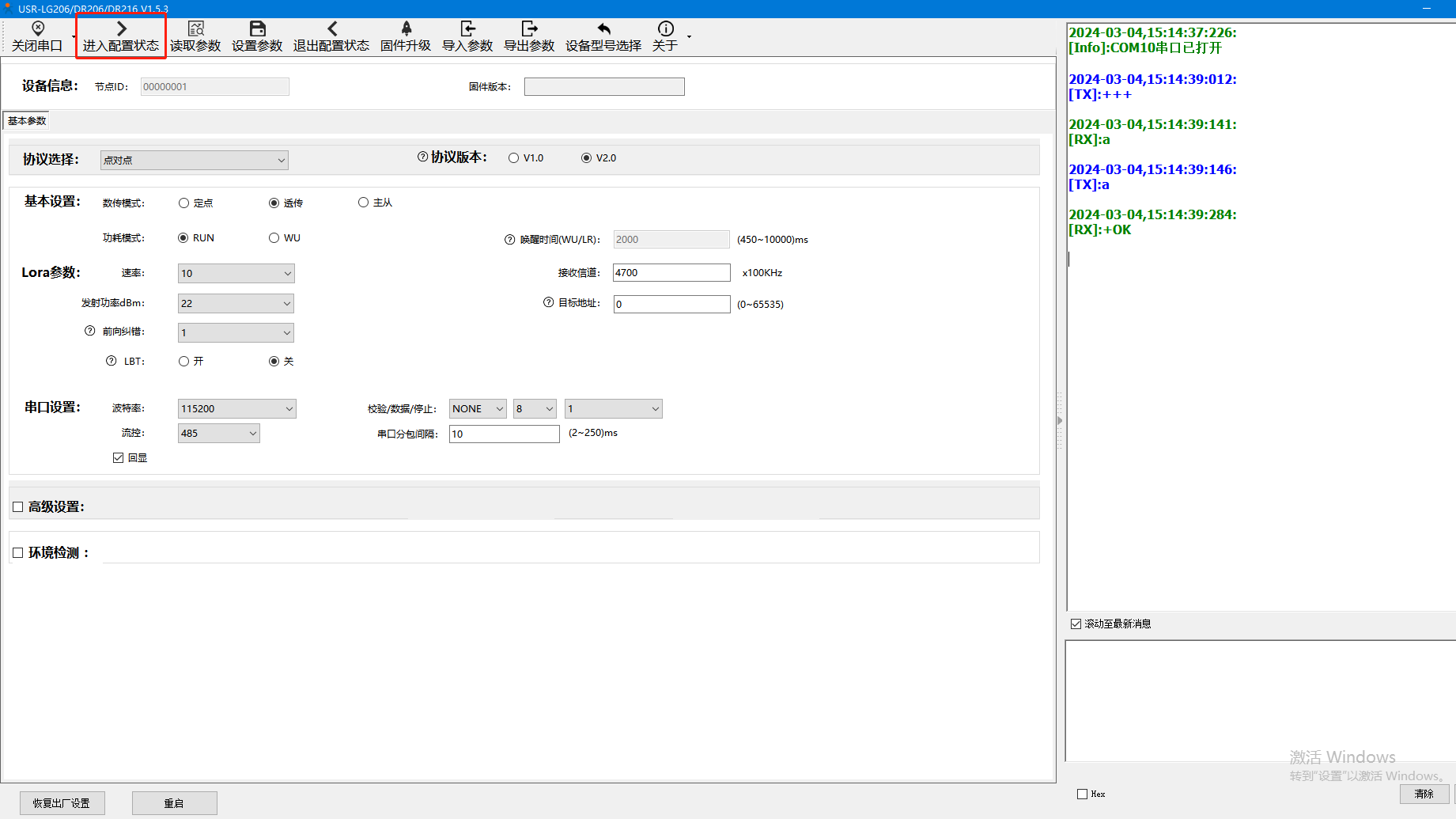1456x819 pixels.
Task: Click help icon beside LBT
Action: coord(112,361)
